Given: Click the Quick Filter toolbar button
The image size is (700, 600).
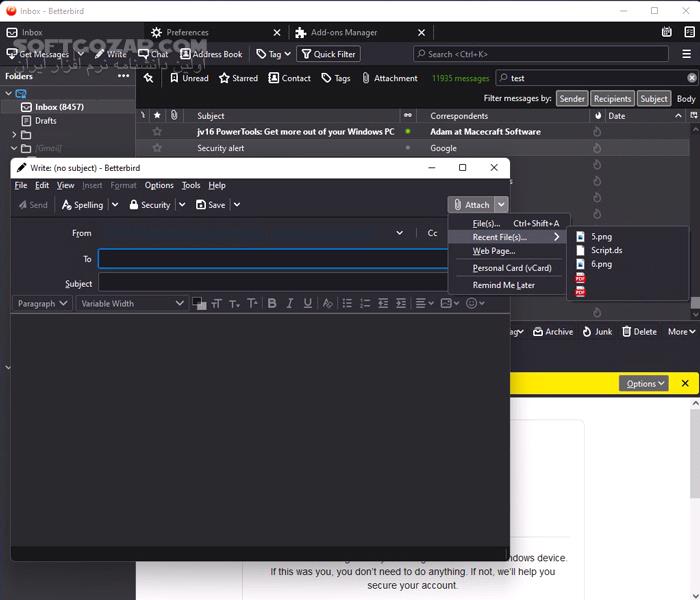Looking at the screenshot, I should pos(329,54).
